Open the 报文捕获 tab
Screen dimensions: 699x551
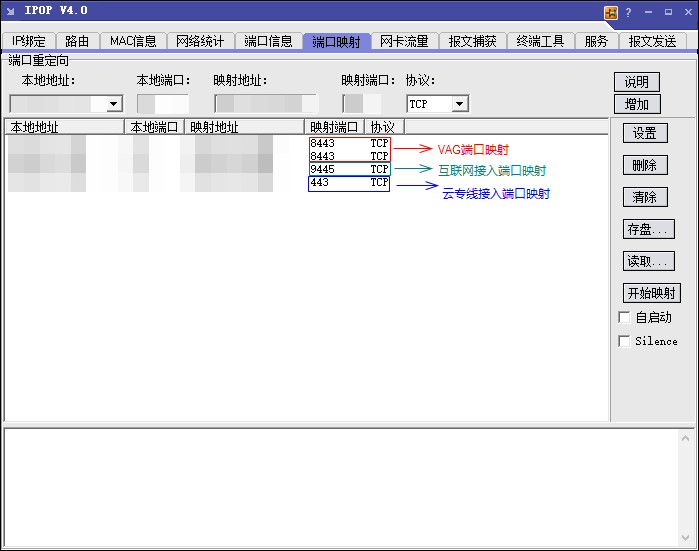(x=473, y=41)
